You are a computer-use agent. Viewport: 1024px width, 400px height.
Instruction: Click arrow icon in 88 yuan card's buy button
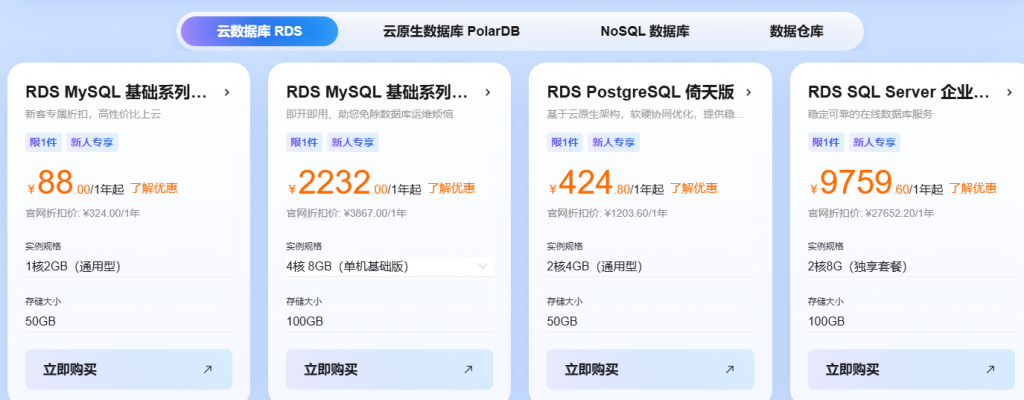tap(207, 369)
